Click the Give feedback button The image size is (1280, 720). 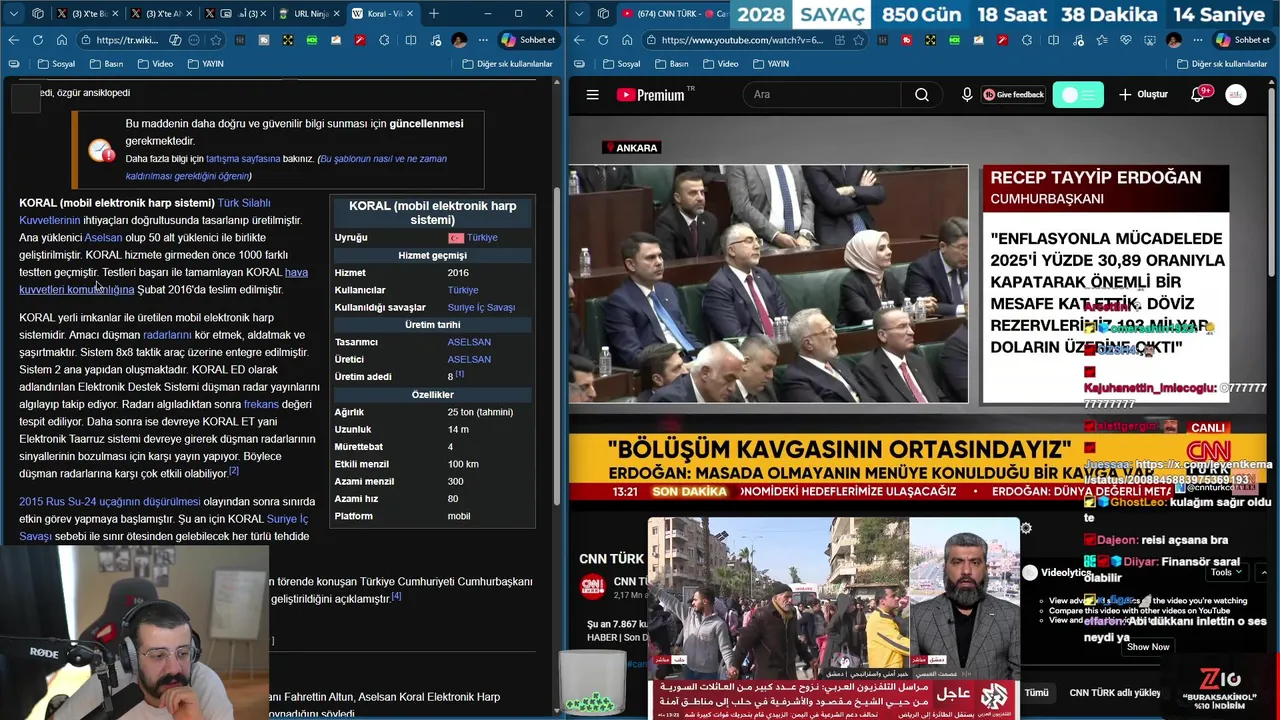tap(1013, 95)
